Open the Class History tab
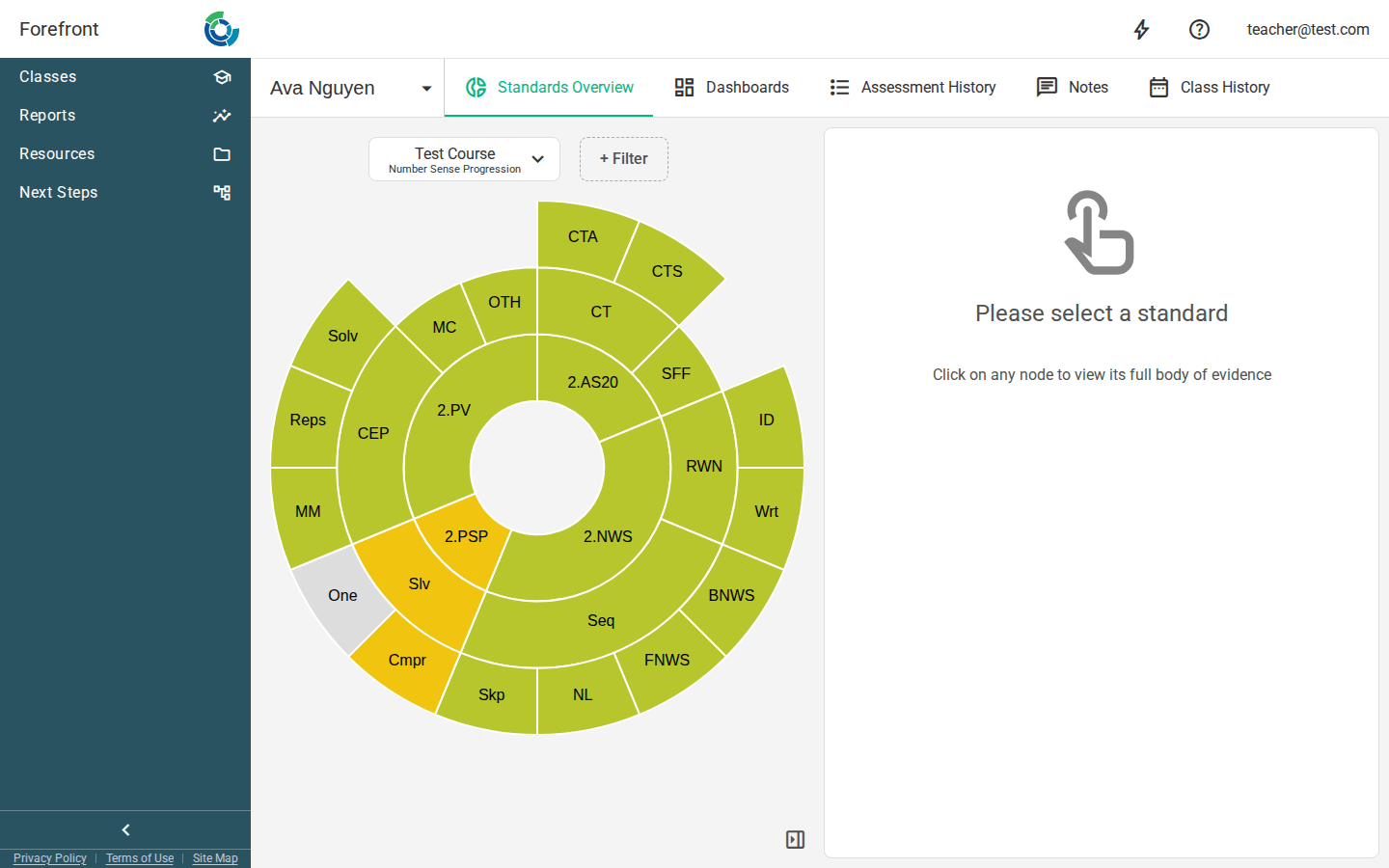The width and height of the screenshot is (1389, 868). coord(1209,88)
